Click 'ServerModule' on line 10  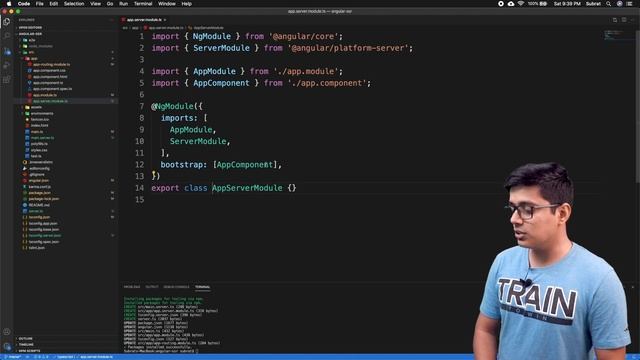pyautogui.click(x=198, y=141)
